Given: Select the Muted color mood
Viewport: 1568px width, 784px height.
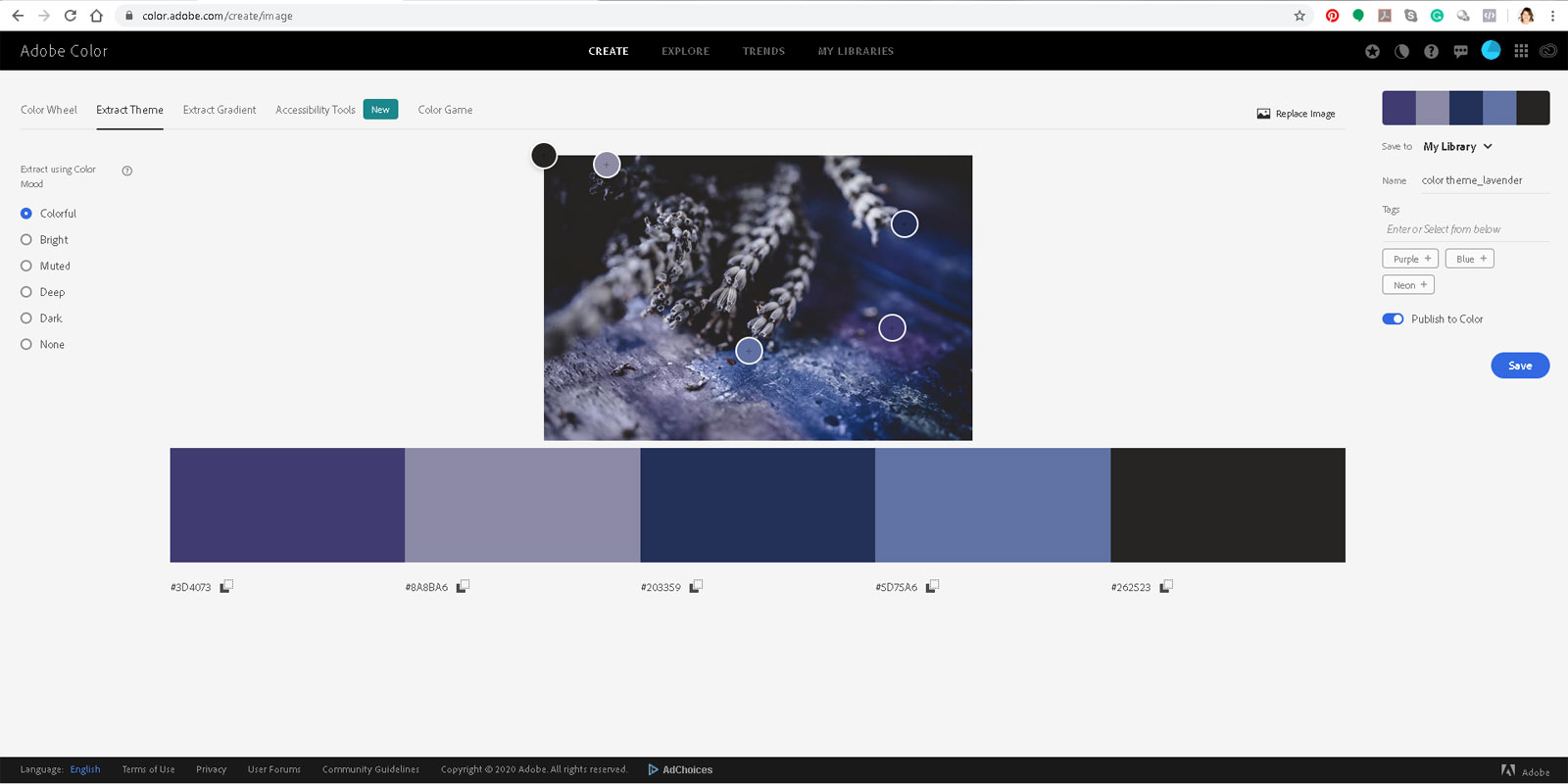Looking at the screenshot, I should (26, 266).
